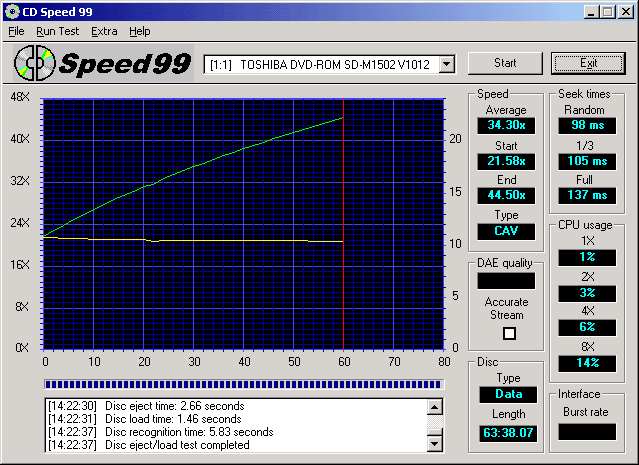The width and height of the screenshot is (639, 465).
Task: Open the Run Test menu
Action: pos(57,31)
